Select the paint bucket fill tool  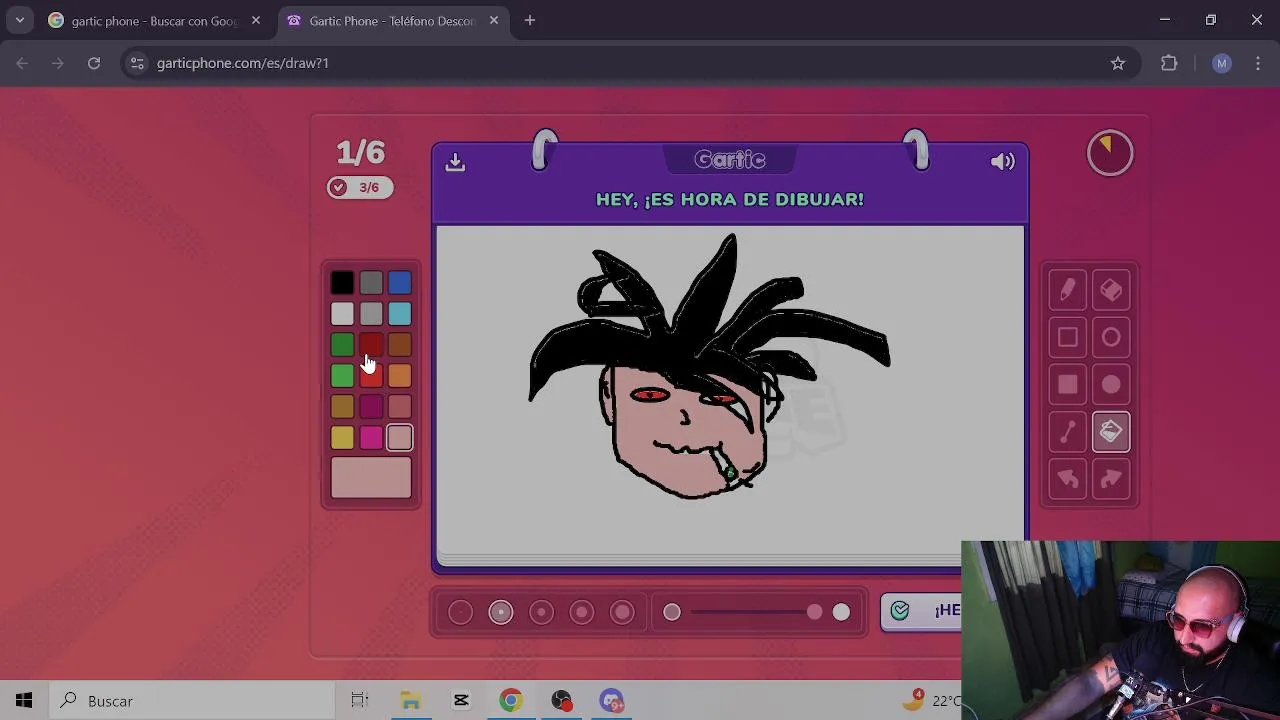click(1111, 432)
